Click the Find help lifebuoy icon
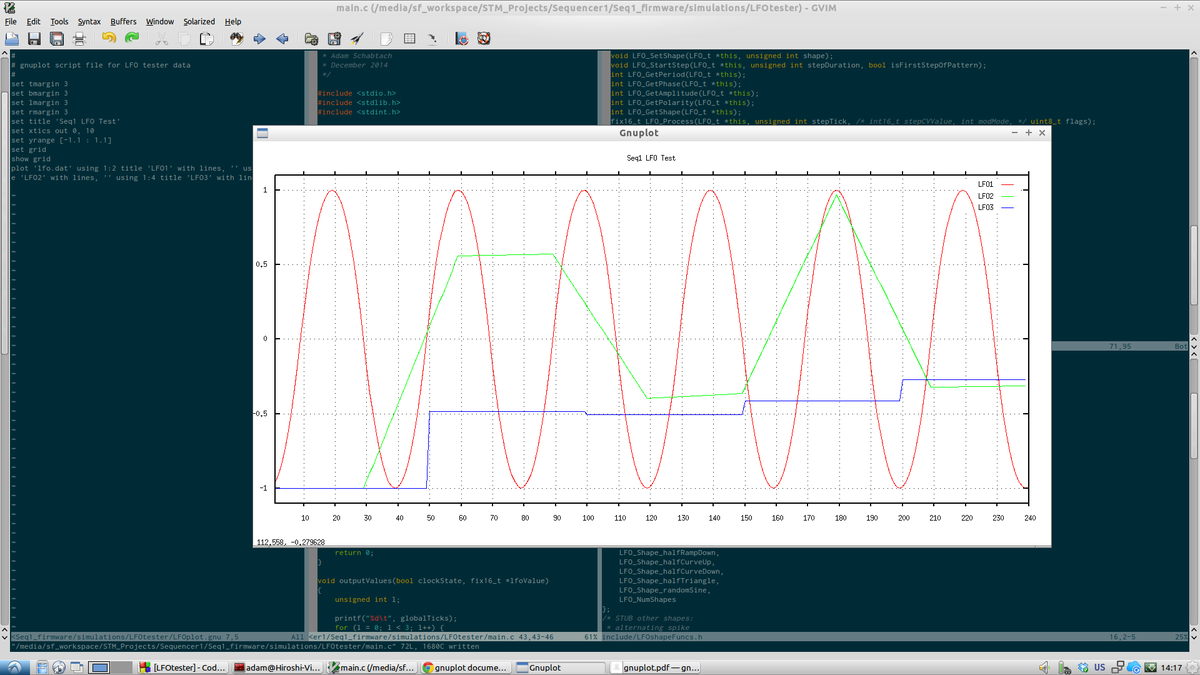Image resolution: width=1200 pixels, height=675 pixels. coord(484,39)
